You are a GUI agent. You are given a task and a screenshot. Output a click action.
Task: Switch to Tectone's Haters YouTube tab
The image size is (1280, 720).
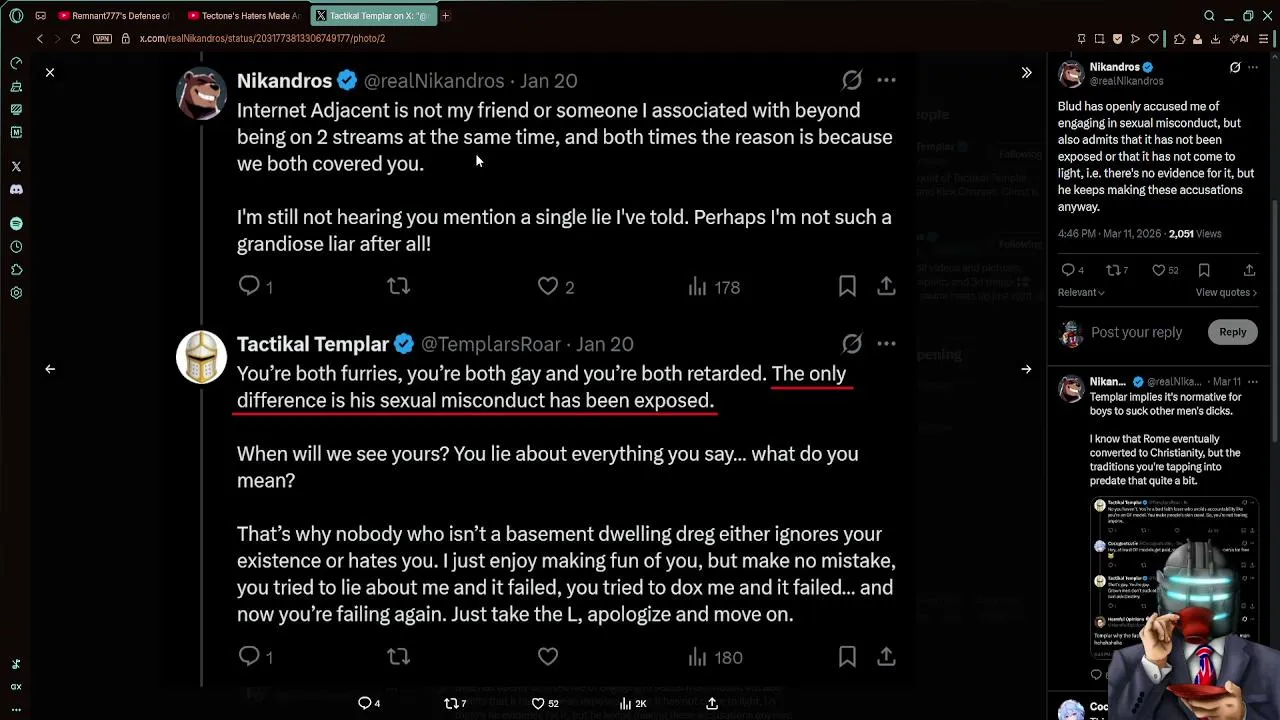pyautogui.click(x=244, y=16)
